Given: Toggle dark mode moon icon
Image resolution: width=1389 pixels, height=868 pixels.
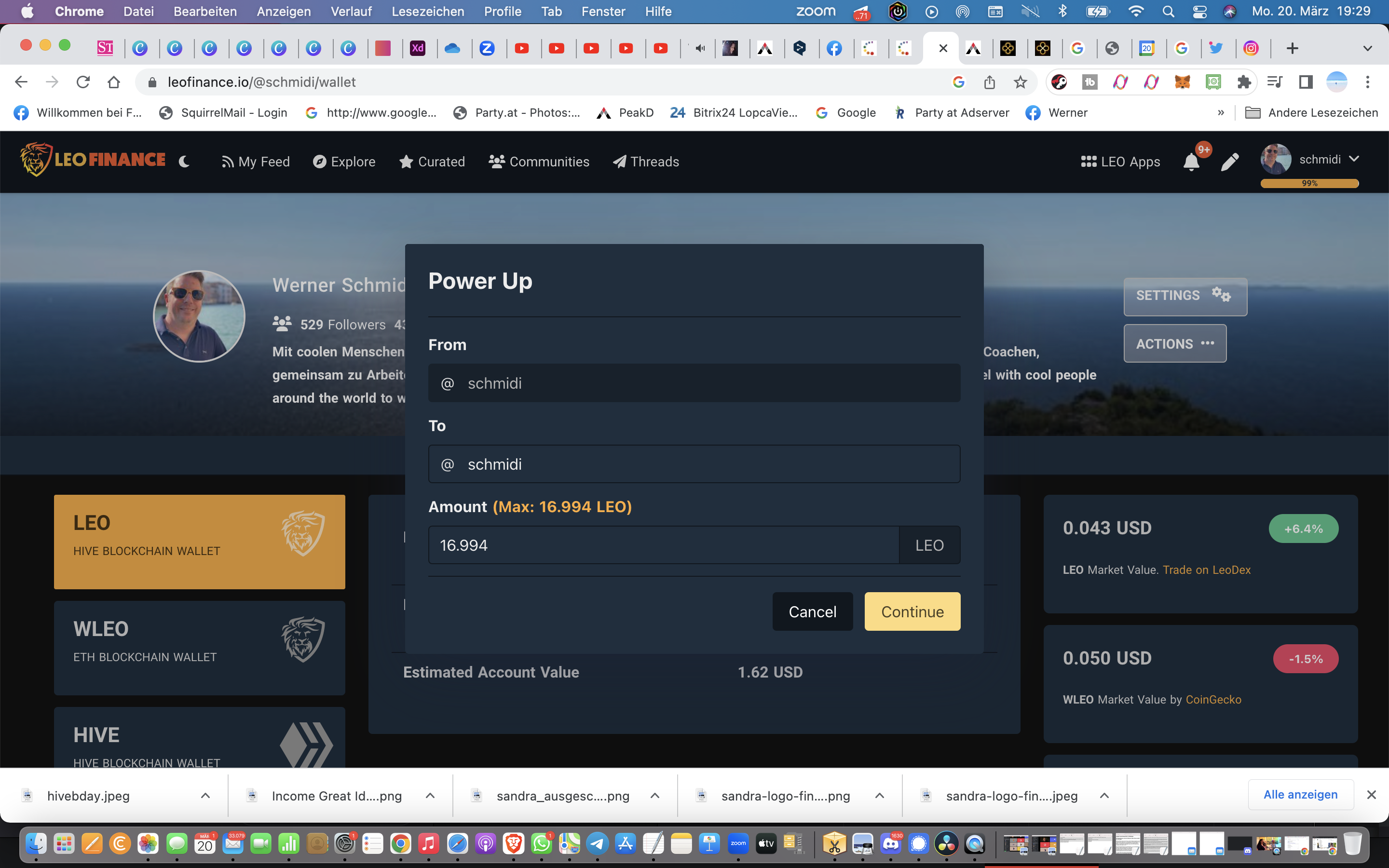Looking at the screenshot, I should [x=184, y=162].
